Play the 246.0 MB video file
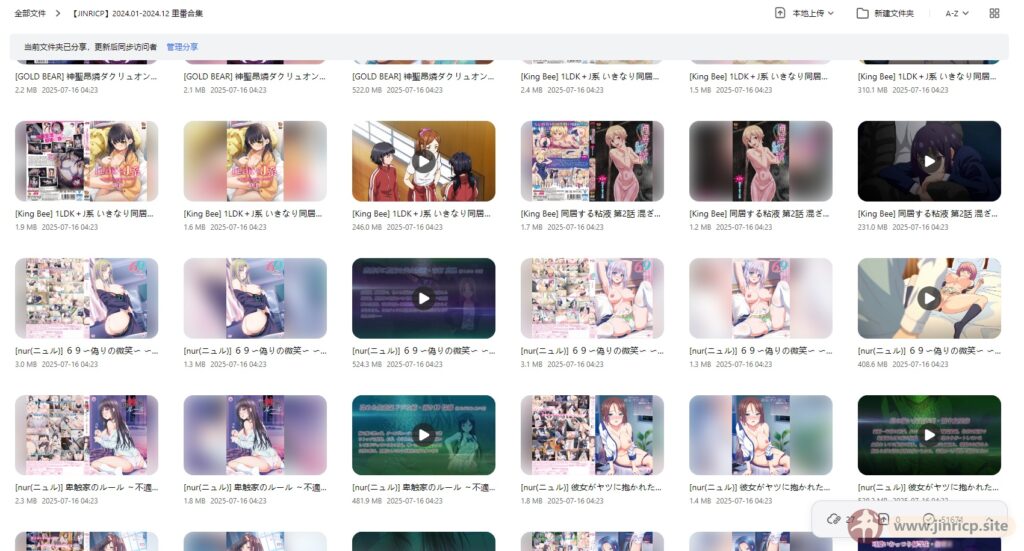The height and width of the screenshot is (551, 1024). pyautogui.click(x=423, y=161)
